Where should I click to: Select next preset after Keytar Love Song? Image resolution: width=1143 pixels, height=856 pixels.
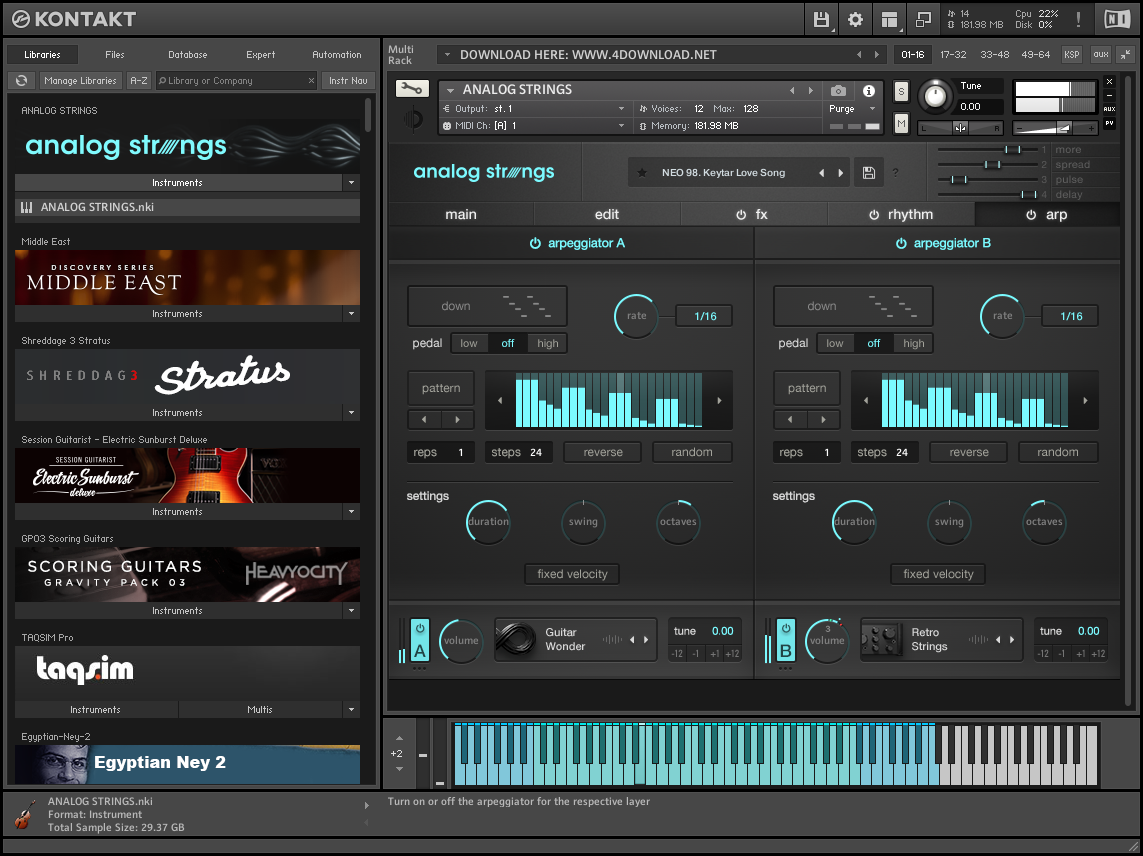click(x=840, y=173)
